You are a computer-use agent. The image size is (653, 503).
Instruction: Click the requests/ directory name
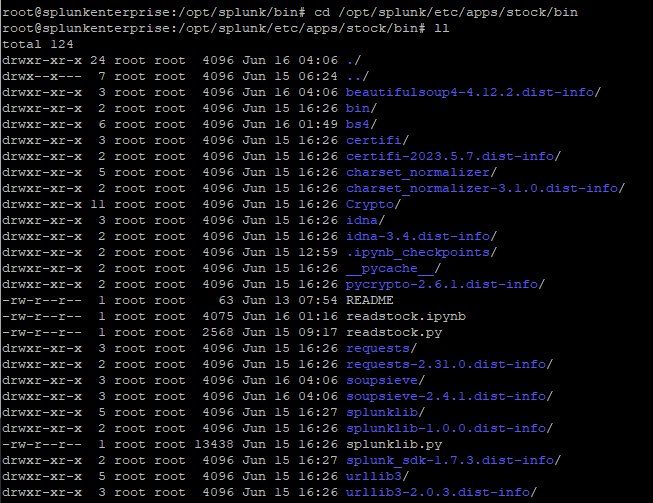(381, 349)
